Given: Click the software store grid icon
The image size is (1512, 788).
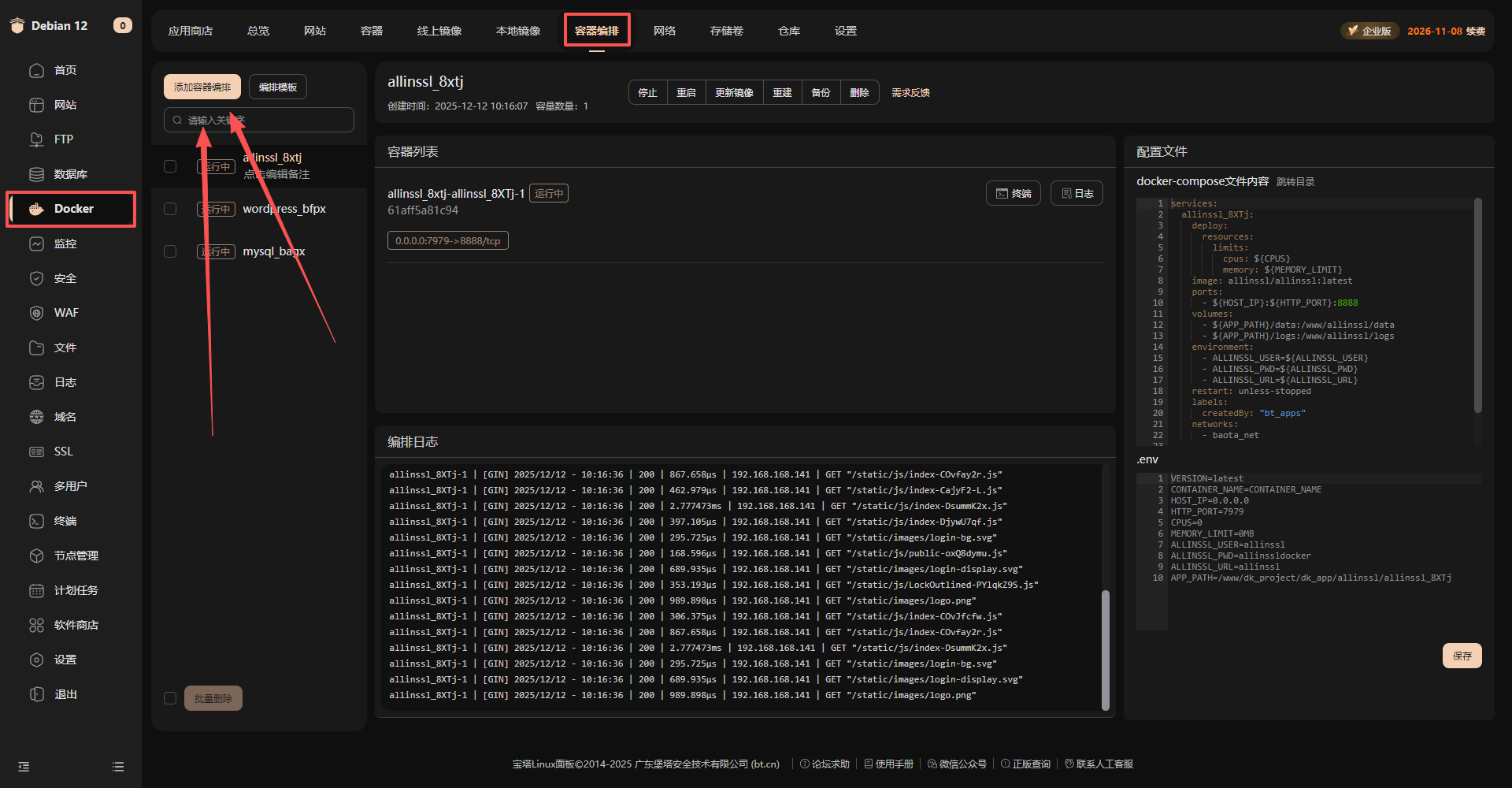Looking at the screenshot, I should click(36, 625).
